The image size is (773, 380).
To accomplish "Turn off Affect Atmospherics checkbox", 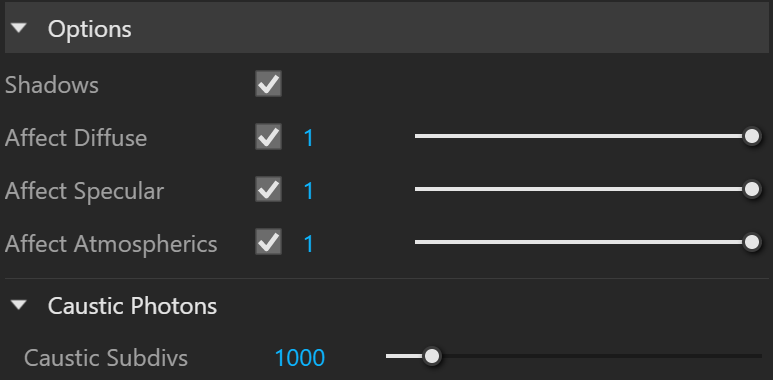I will (268, 242).
